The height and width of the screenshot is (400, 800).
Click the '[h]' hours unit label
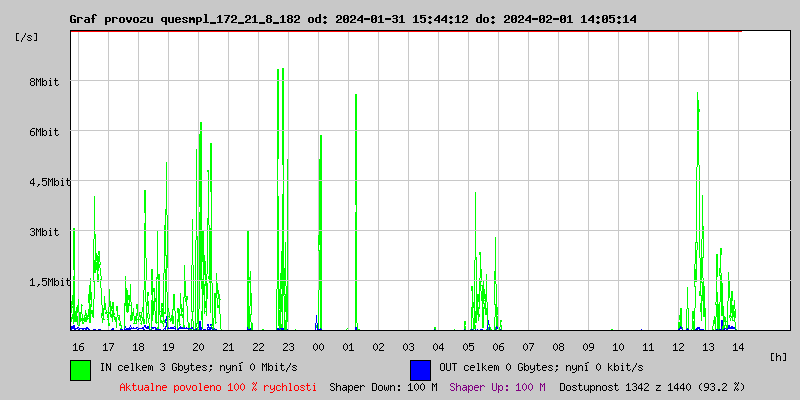click(x=779, y=356)
